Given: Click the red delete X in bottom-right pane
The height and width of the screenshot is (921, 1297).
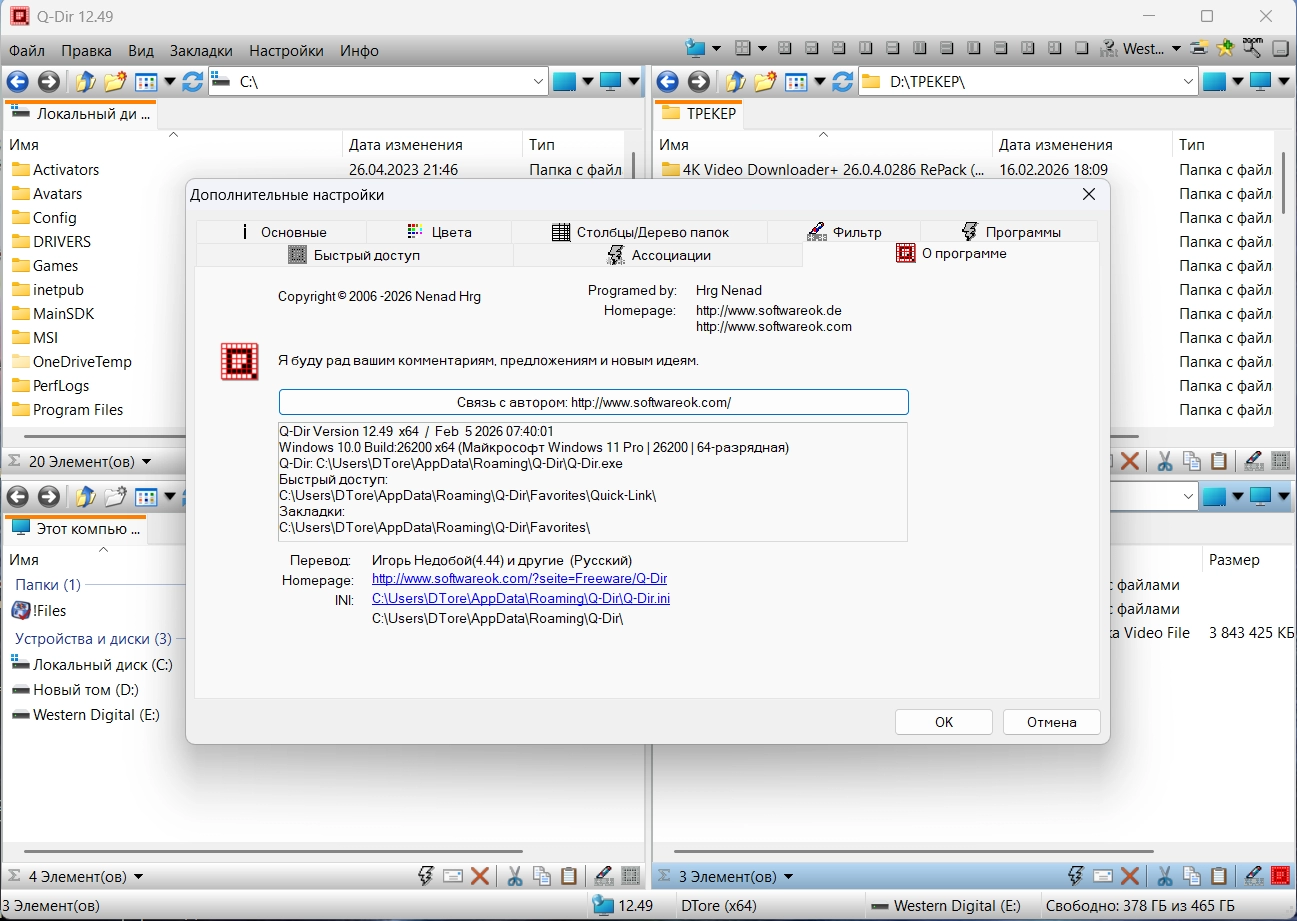Looking at the screenshot, I should pos(1130,877).
